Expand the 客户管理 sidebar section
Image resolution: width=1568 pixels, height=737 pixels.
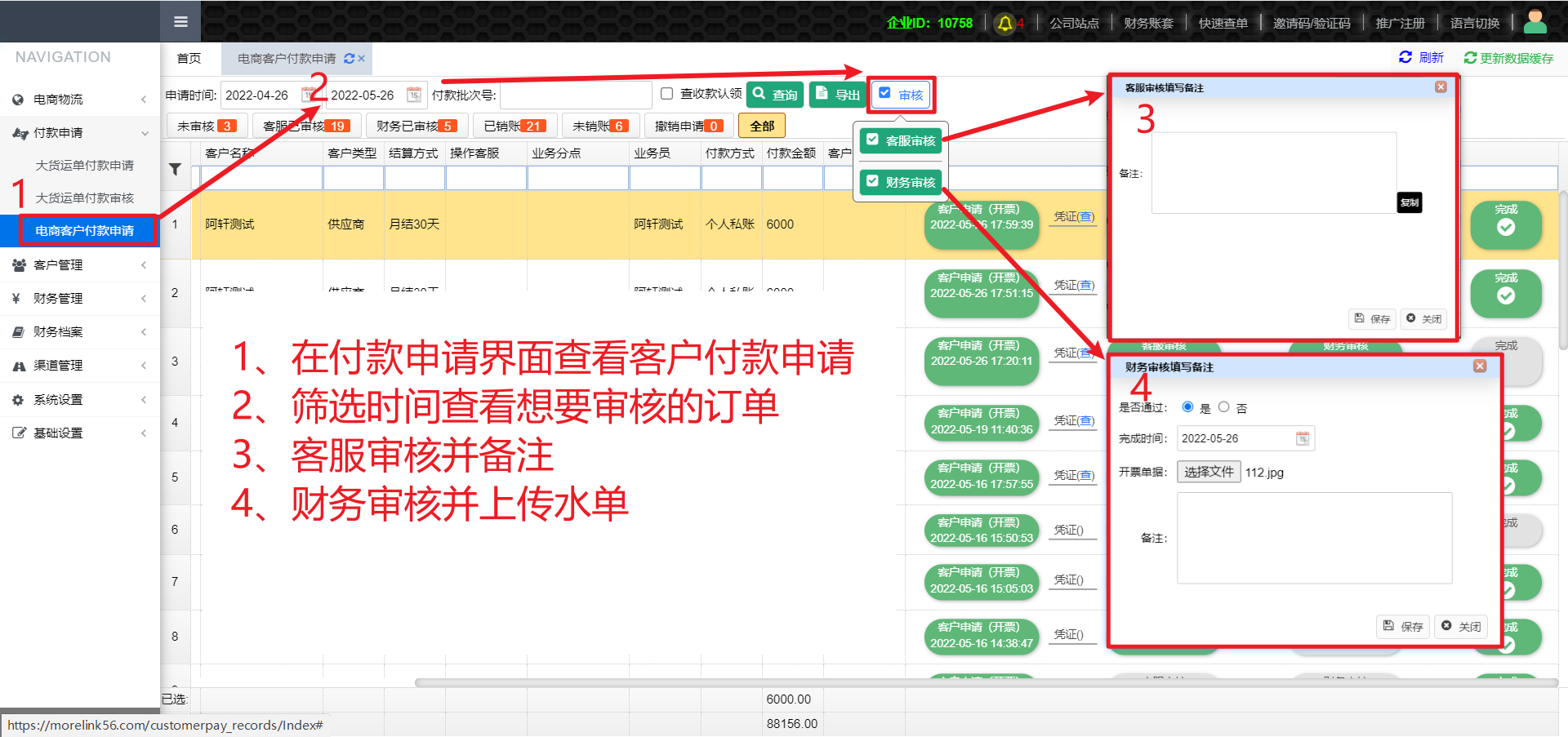click(x=80, y=265)
